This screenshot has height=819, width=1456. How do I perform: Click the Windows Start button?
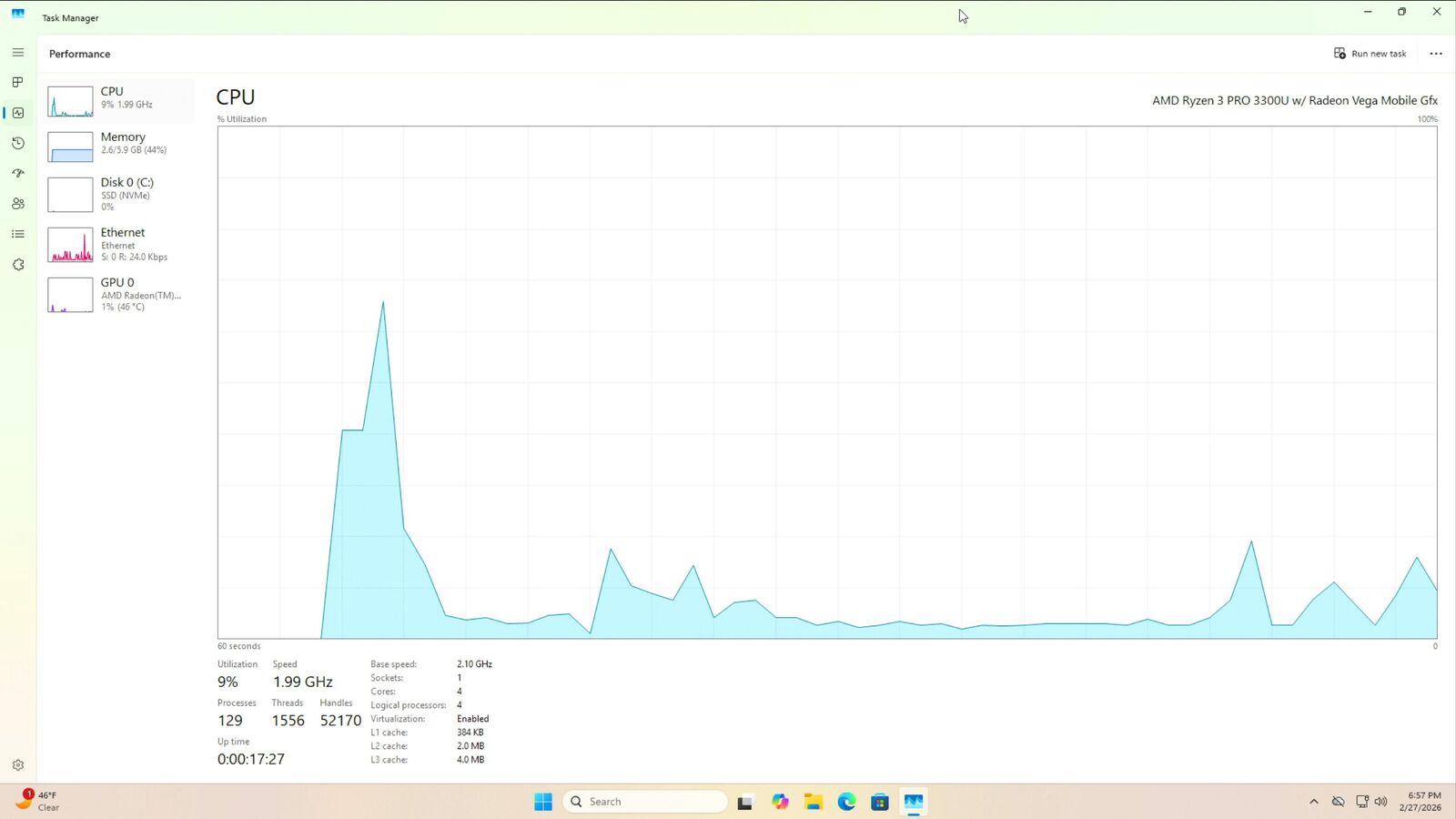(x=543, y=802)
